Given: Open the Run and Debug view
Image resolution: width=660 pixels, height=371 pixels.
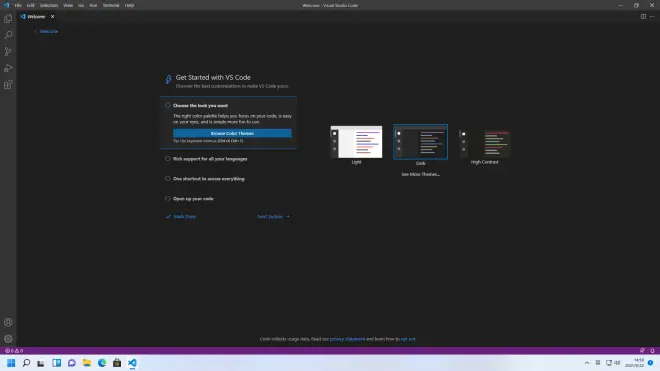Looking at the screenshot, I should tap(8, 68).
